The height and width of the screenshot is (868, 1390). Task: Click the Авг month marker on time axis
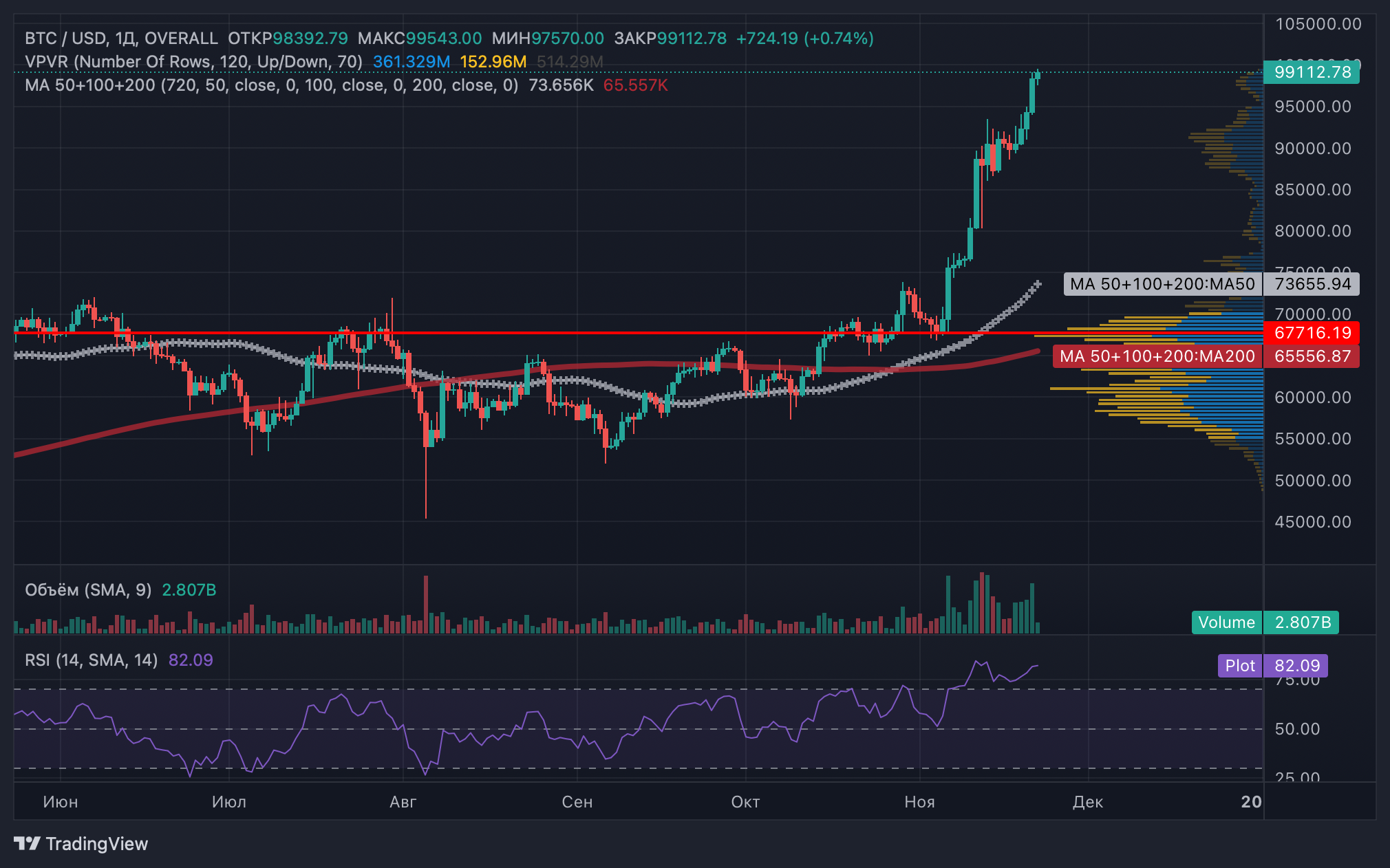pos(403,802)
